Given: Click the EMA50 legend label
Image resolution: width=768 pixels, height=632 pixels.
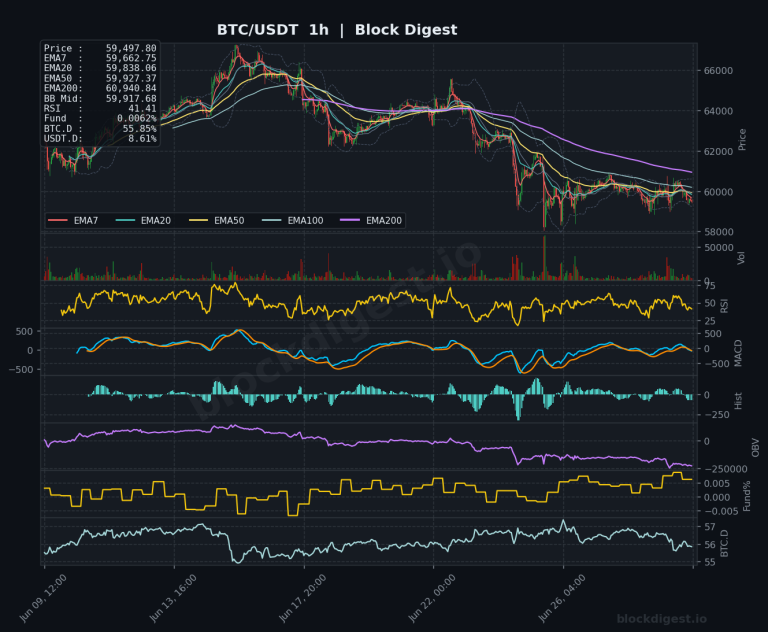Looking at the screenshot, I should [x=229, y=220].
